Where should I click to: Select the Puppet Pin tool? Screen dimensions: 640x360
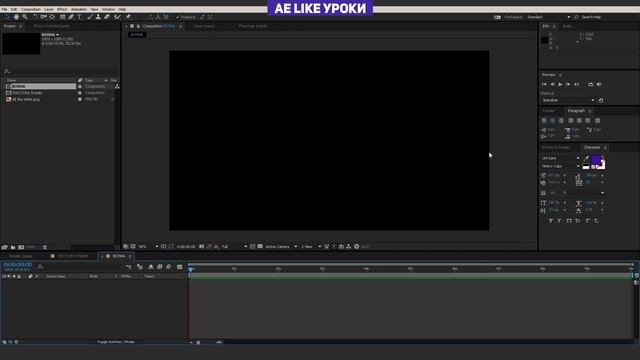click(x=128, y=17)
